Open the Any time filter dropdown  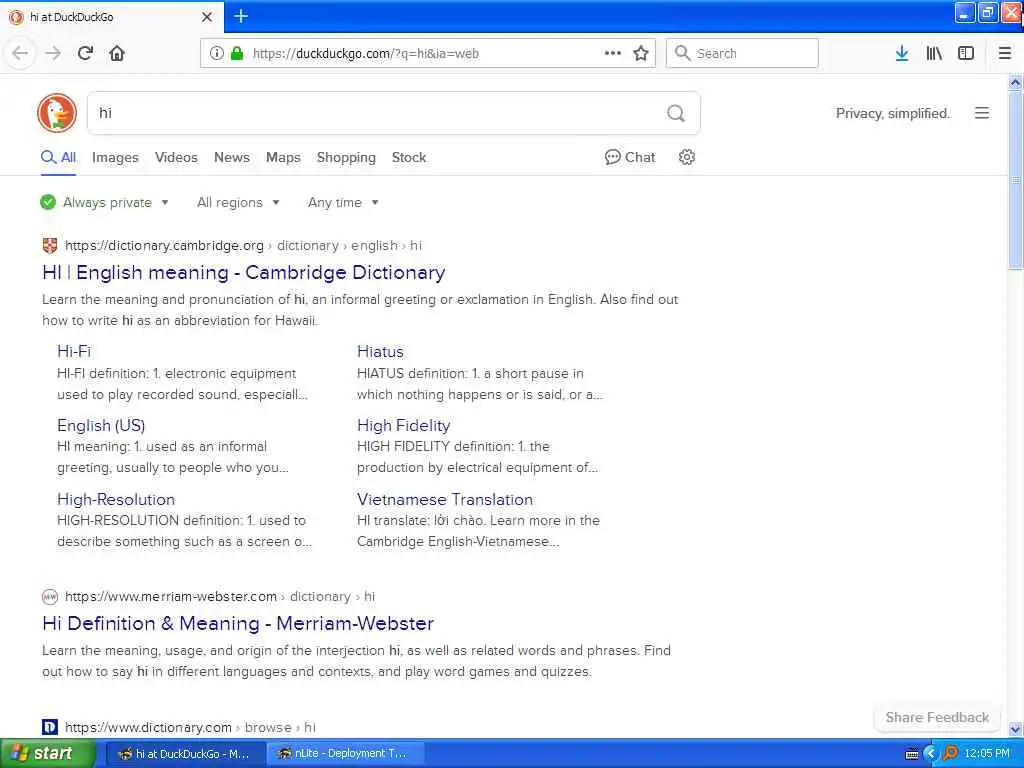click(343, 202)
